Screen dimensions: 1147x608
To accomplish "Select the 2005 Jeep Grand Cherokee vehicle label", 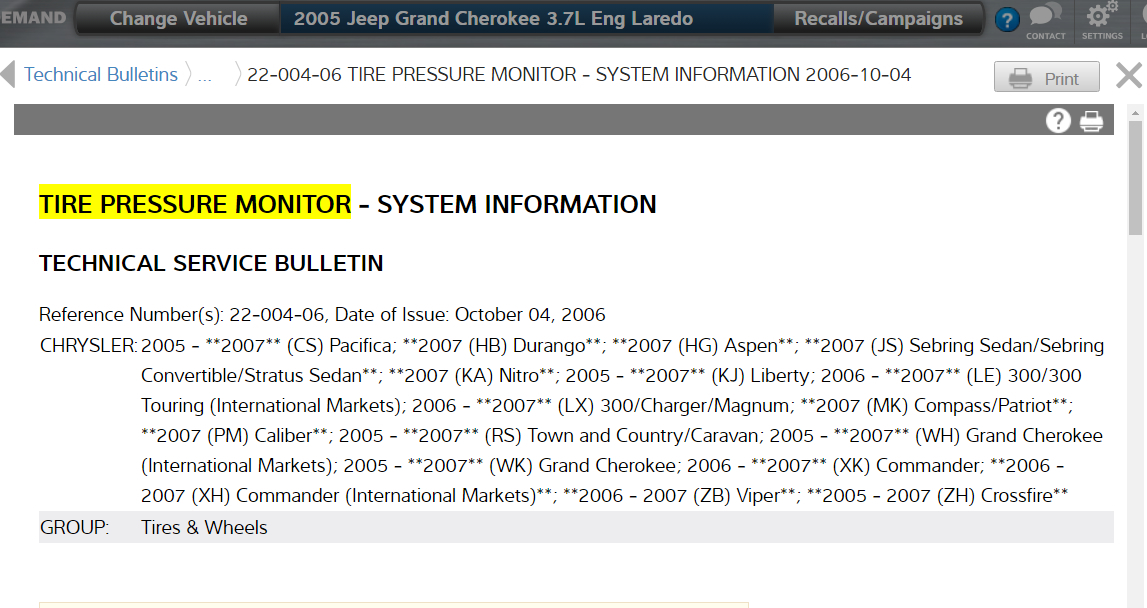I will (x=493, y=19).
